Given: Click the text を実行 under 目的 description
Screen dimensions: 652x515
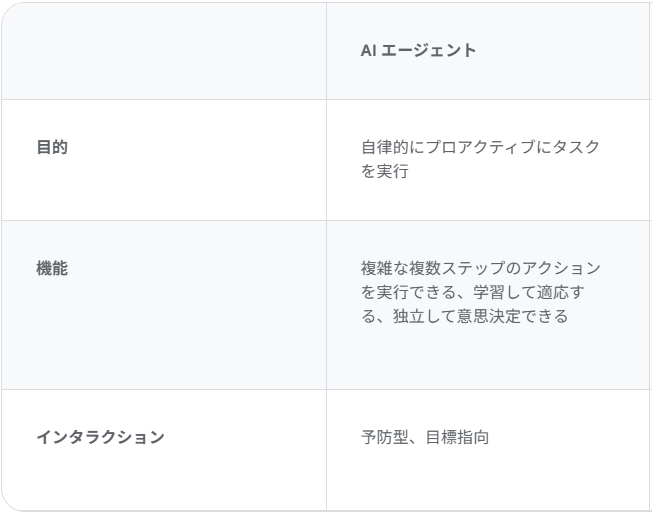Looking at the screenshot, I should 385,171.
